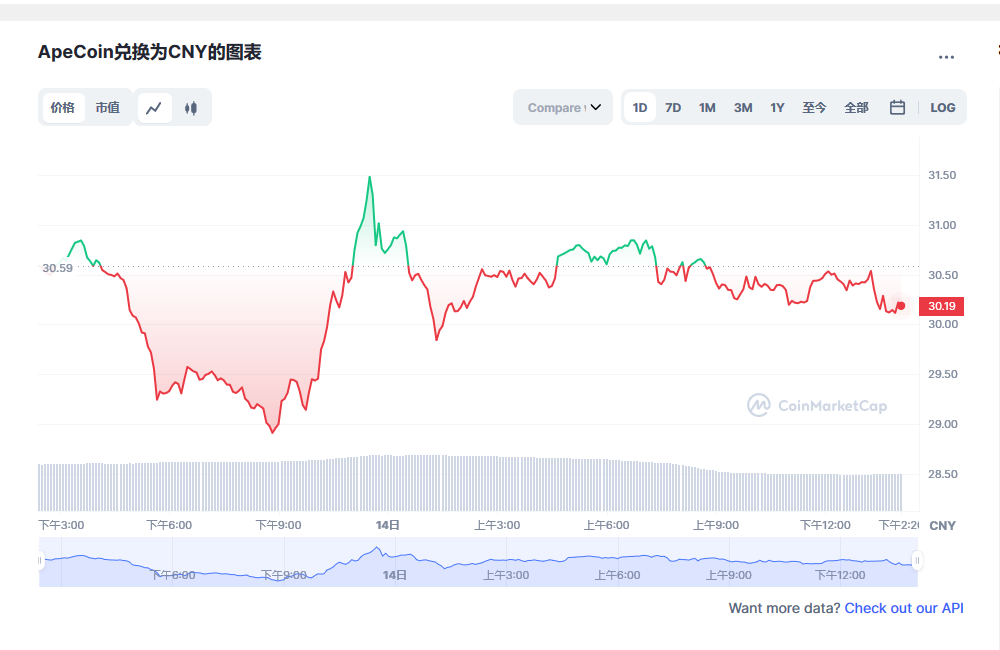Screen dimensions: 1000x650
Task: Toggle LOG scale
Action: pos(943,108)
